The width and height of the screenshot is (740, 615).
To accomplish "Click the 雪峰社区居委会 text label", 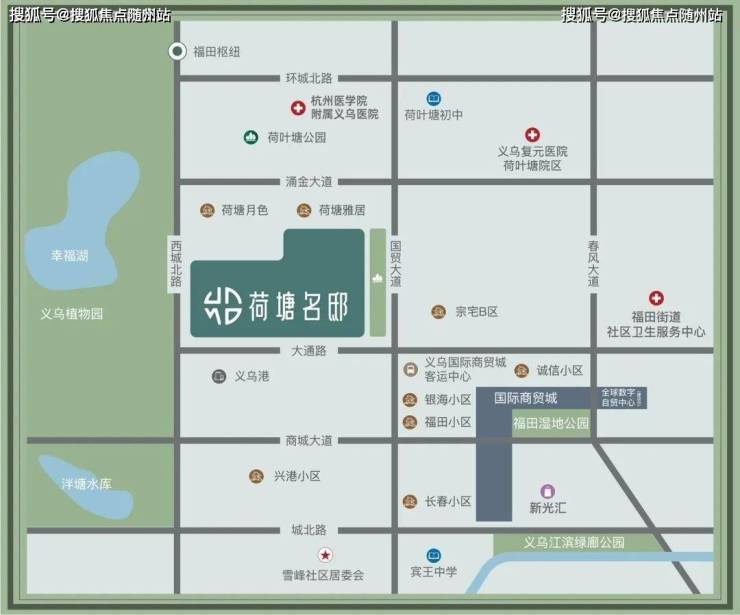I will (323, 575).
